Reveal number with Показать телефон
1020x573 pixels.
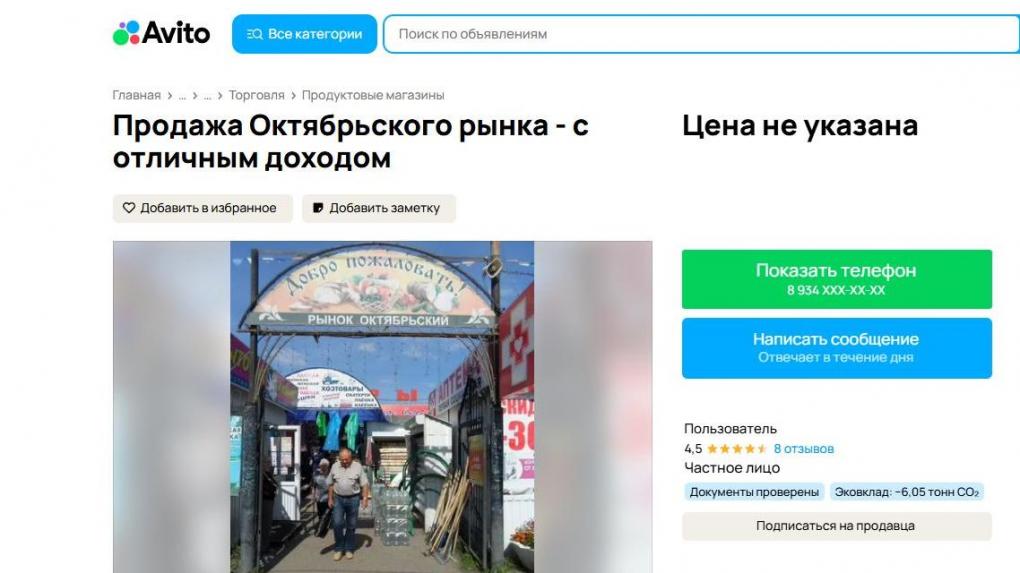click(837, 279)
